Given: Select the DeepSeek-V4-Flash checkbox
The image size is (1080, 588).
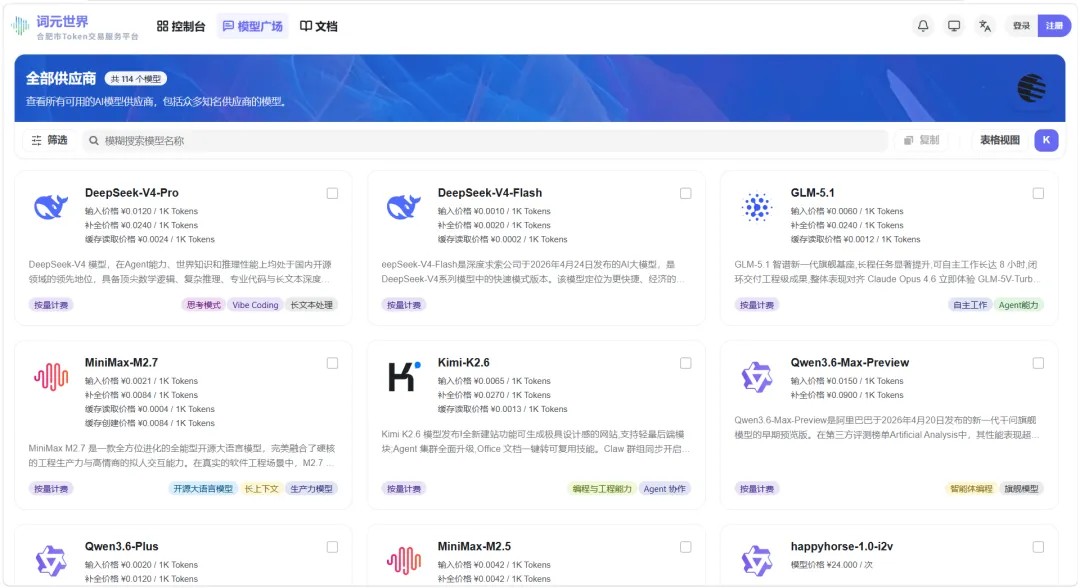Looking at the screenshot, I should 685,193.
